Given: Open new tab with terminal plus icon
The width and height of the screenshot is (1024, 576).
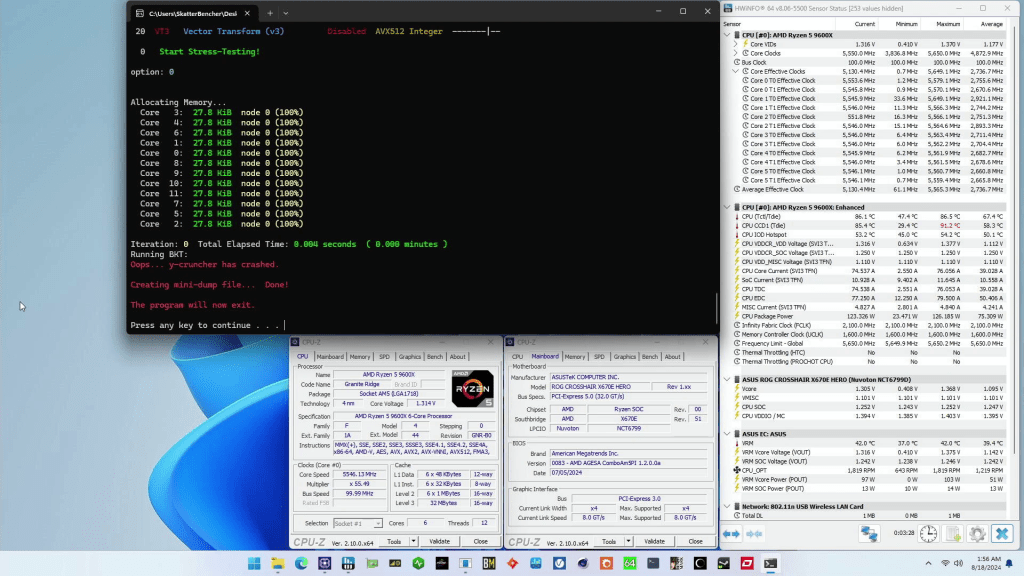Looking at the screenshot, I should pyautogui.click(x=270, y=13).
